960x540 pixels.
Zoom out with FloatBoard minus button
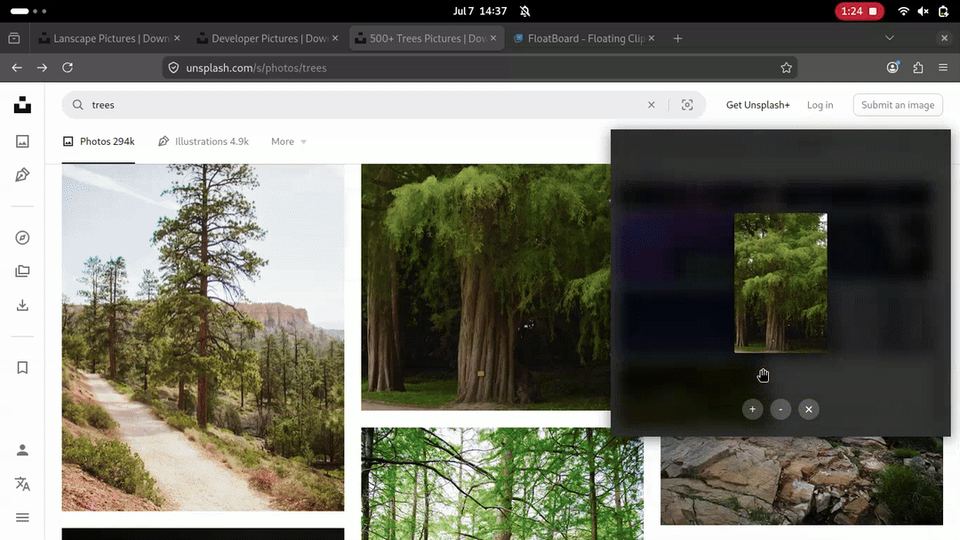click(x=781, y=410)
